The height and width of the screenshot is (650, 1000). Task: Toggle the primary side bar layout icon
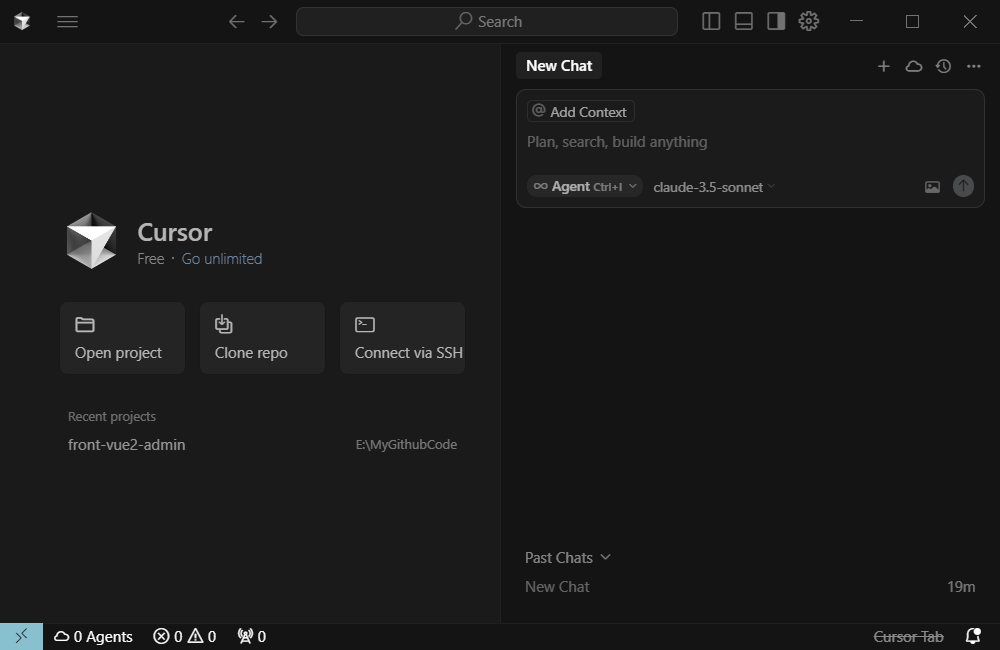(x=711, y=22)
